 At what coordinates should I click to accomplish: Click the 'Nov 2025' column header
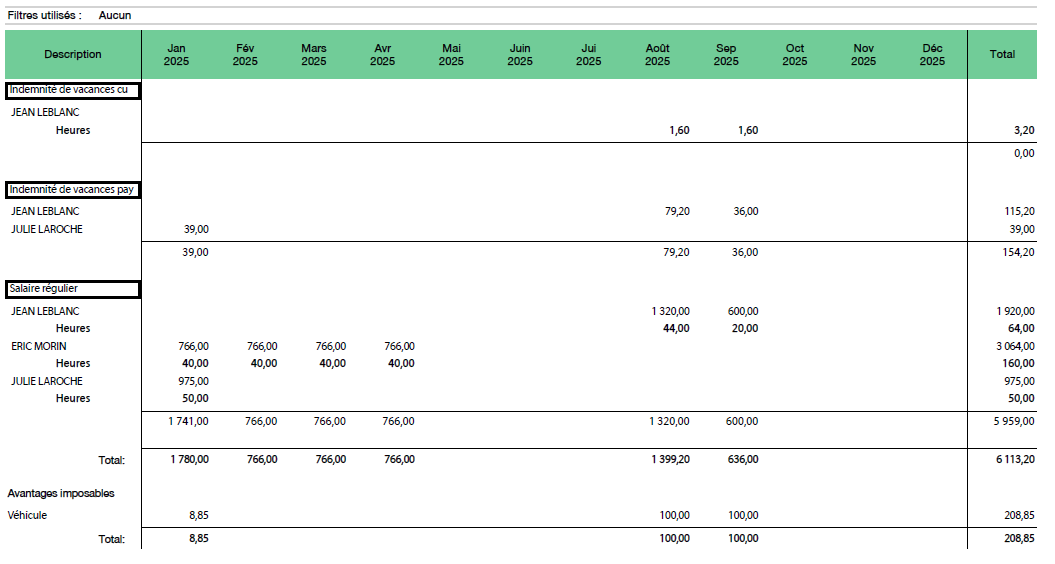863,55
